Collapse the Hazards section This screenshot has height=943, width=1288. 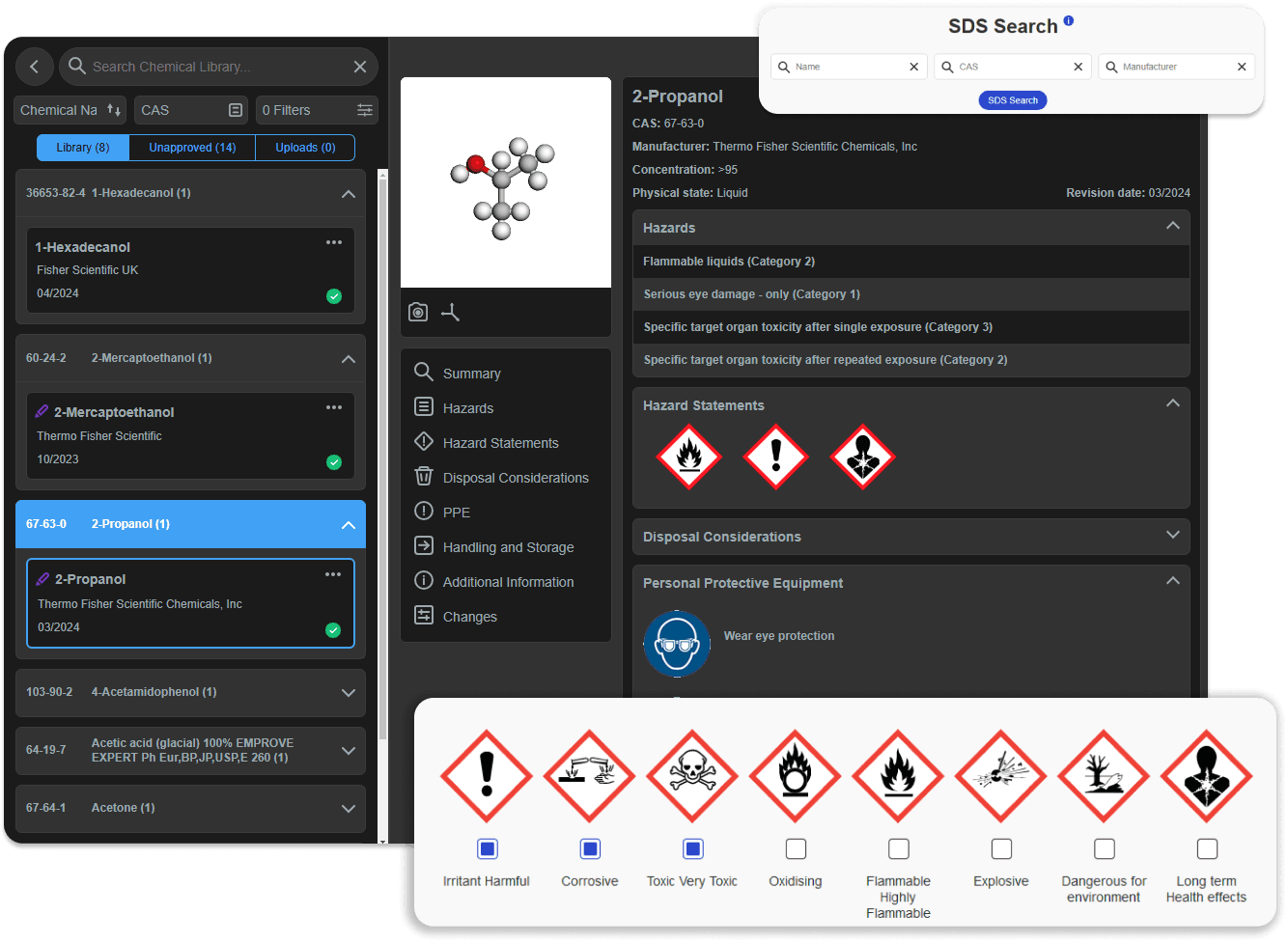[x=1173, y=226]
